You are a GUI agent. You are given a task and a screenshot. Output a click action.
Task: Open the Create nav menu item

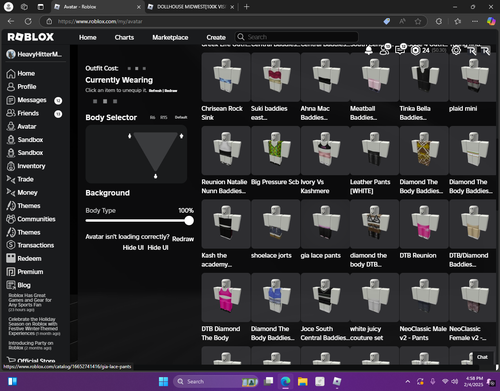tap(216, 37)
